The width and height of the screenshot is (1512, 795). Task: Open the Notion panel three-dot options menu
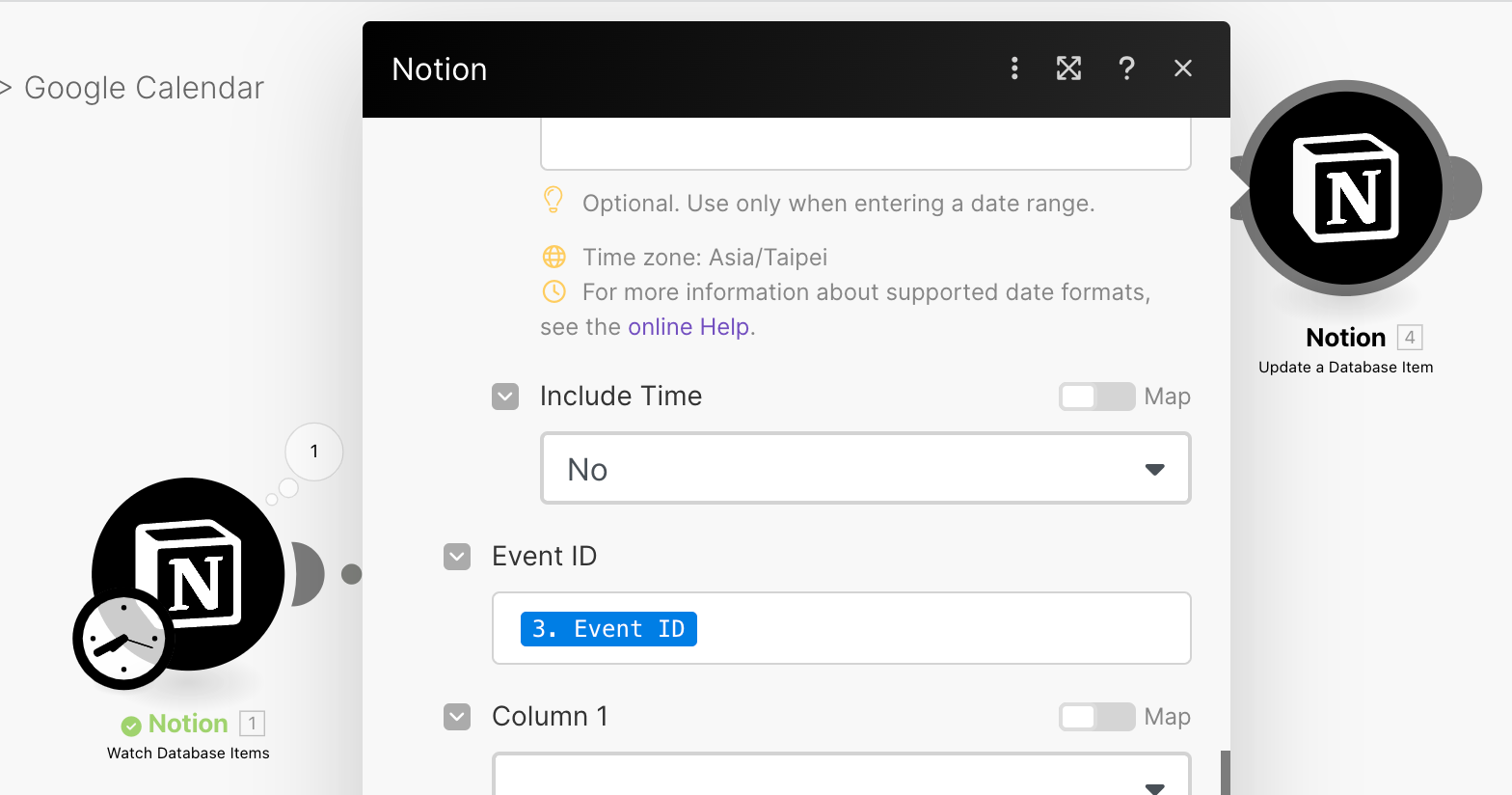point(1014,69)
